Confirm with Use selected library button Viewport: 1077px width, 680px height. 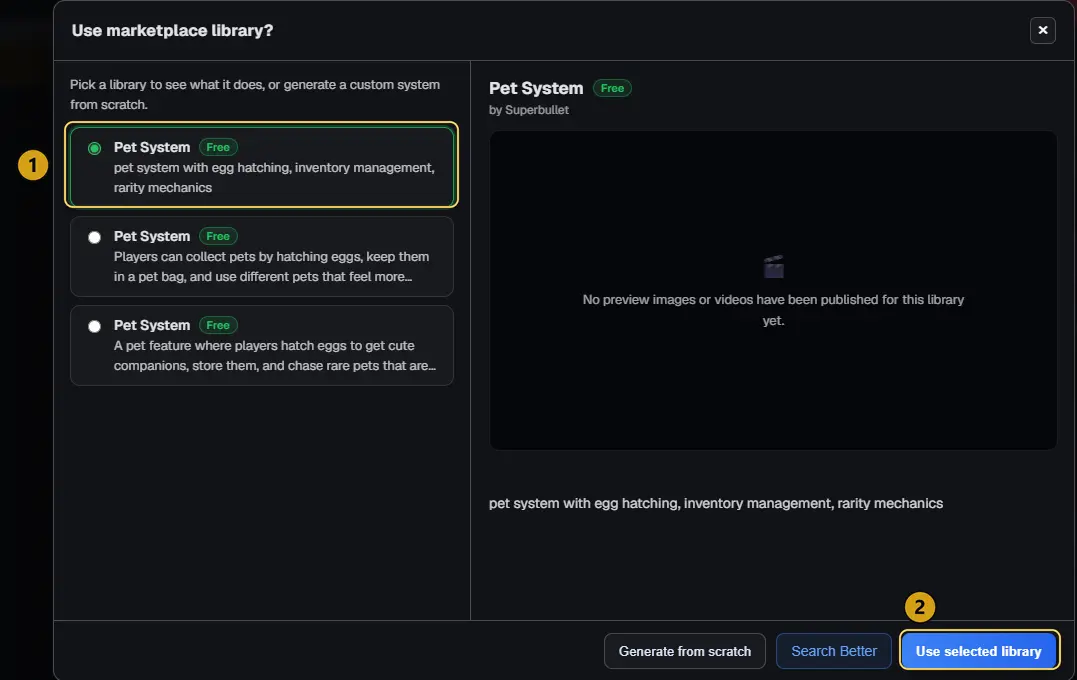(x=979, y=651)
